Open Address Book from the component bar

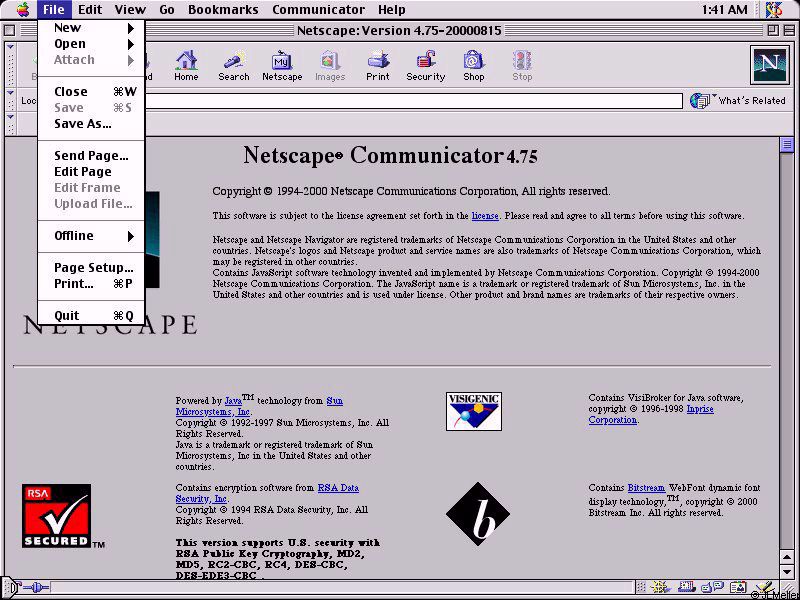(739, 588)
